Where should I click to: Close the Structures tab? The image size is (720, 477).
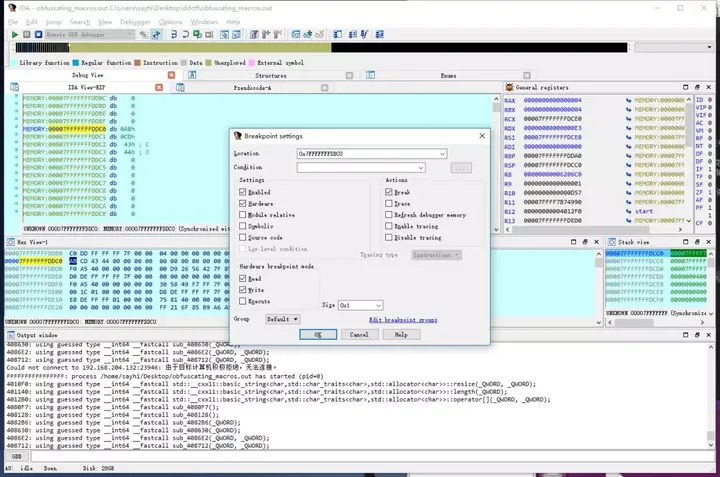(349, 75)
